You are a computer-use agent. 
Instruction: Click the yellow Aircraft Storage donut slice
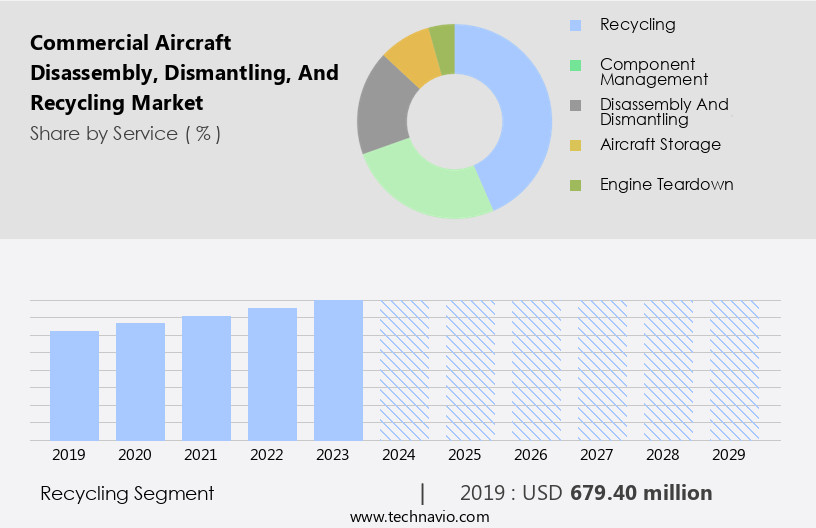pyautogui.click(x=415, y=56)
